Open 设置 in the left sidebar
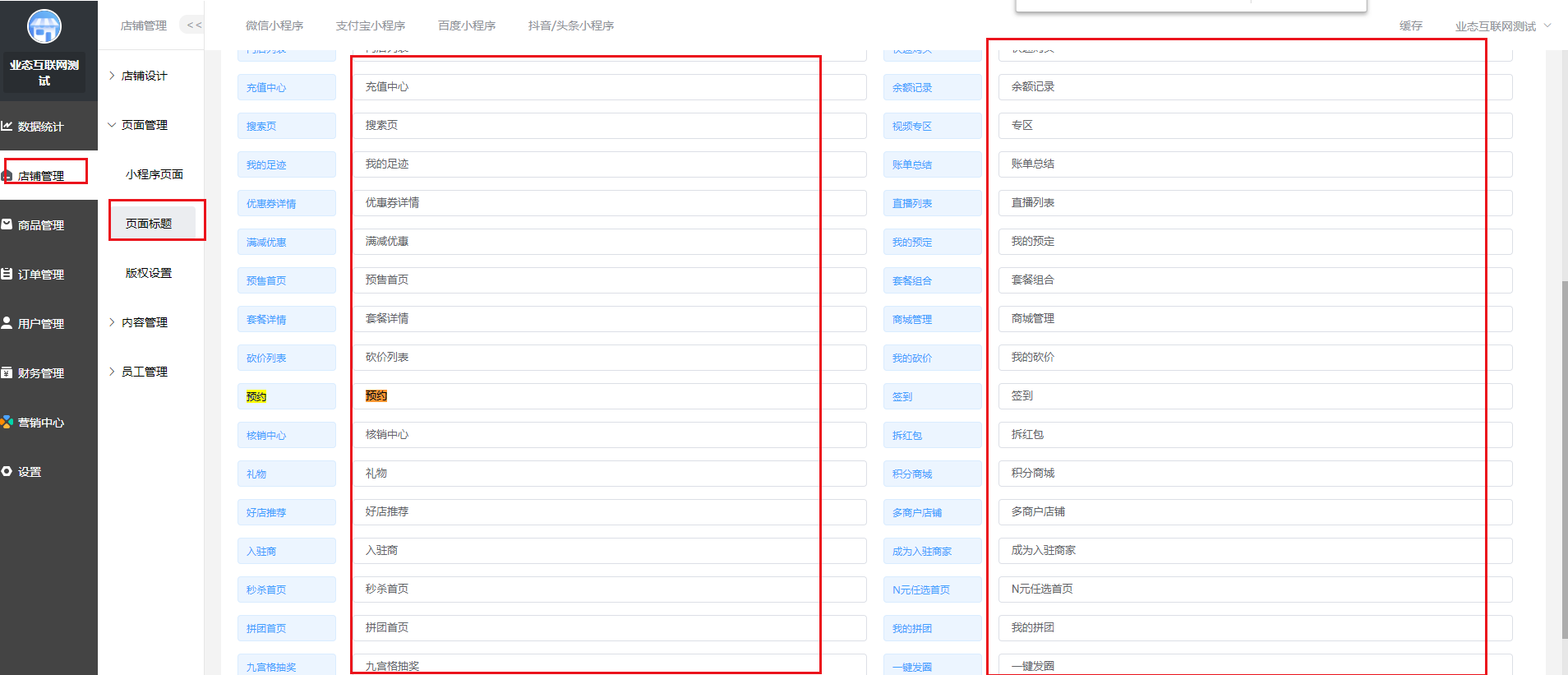 48,472
